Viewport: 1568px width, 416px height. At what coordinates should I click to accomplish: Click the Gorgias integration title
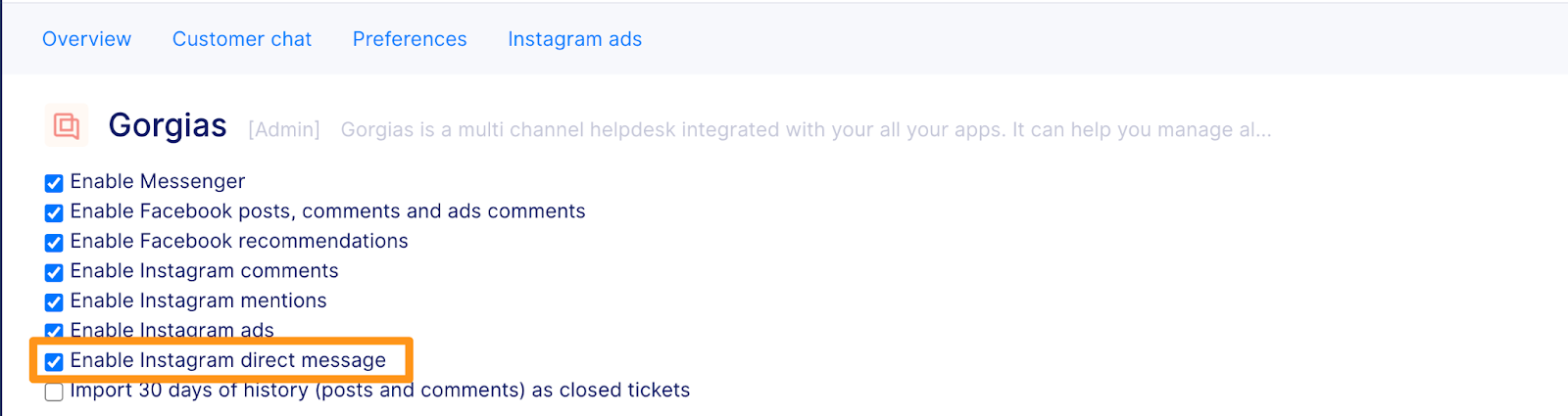pyautogui.click(x=168, y=126)
